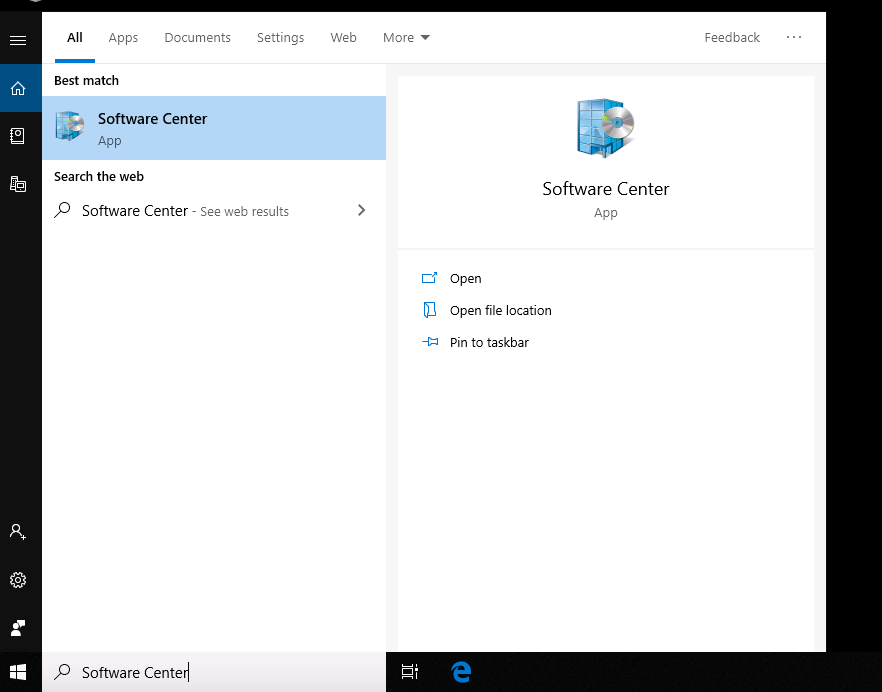Screen dimensions: 882x692
Task: Launch Microsoft Edge from the taskbar
Action: tap(461, 672)
